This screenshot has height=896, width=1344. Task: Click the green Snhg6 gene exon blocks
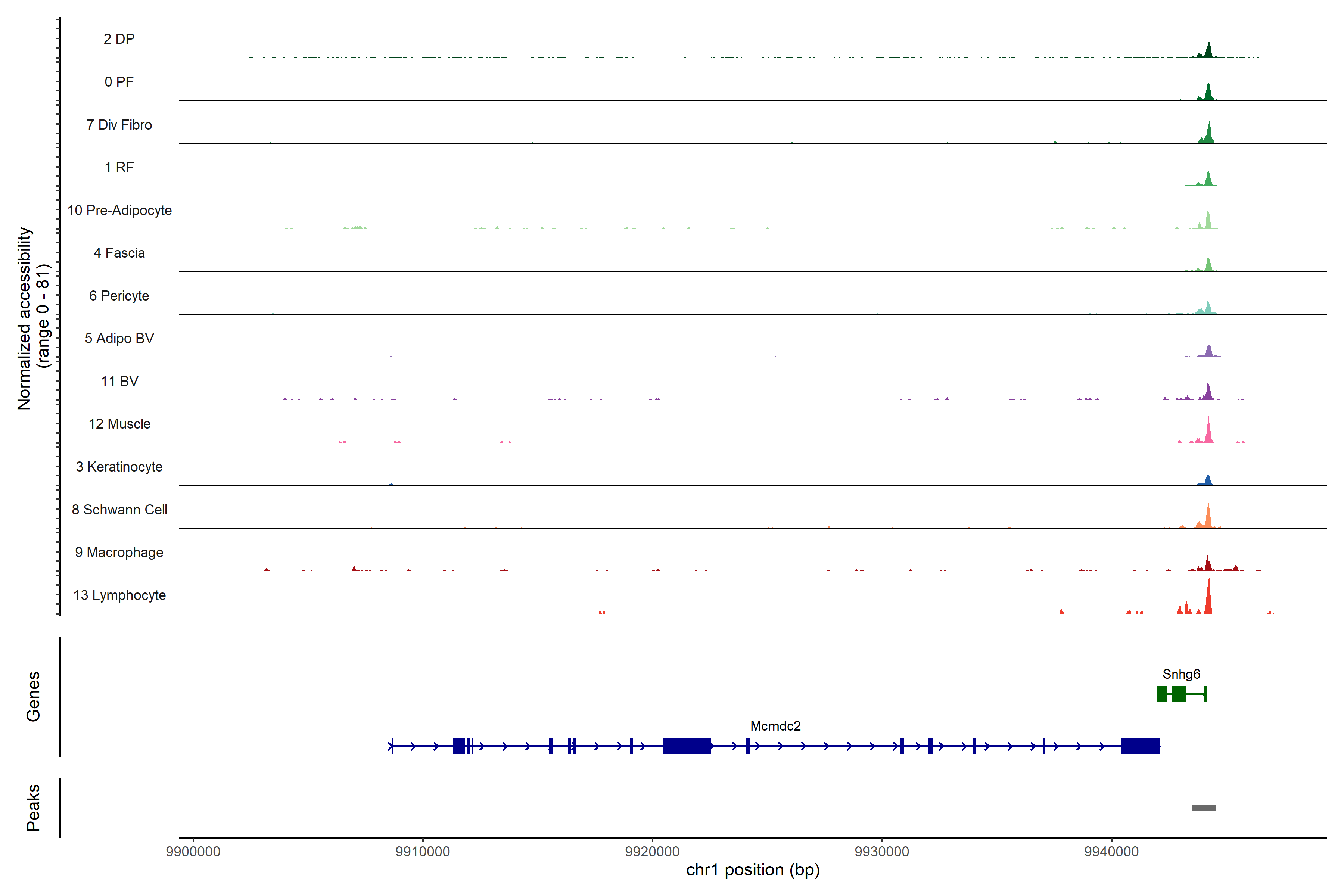(1178, 694)
